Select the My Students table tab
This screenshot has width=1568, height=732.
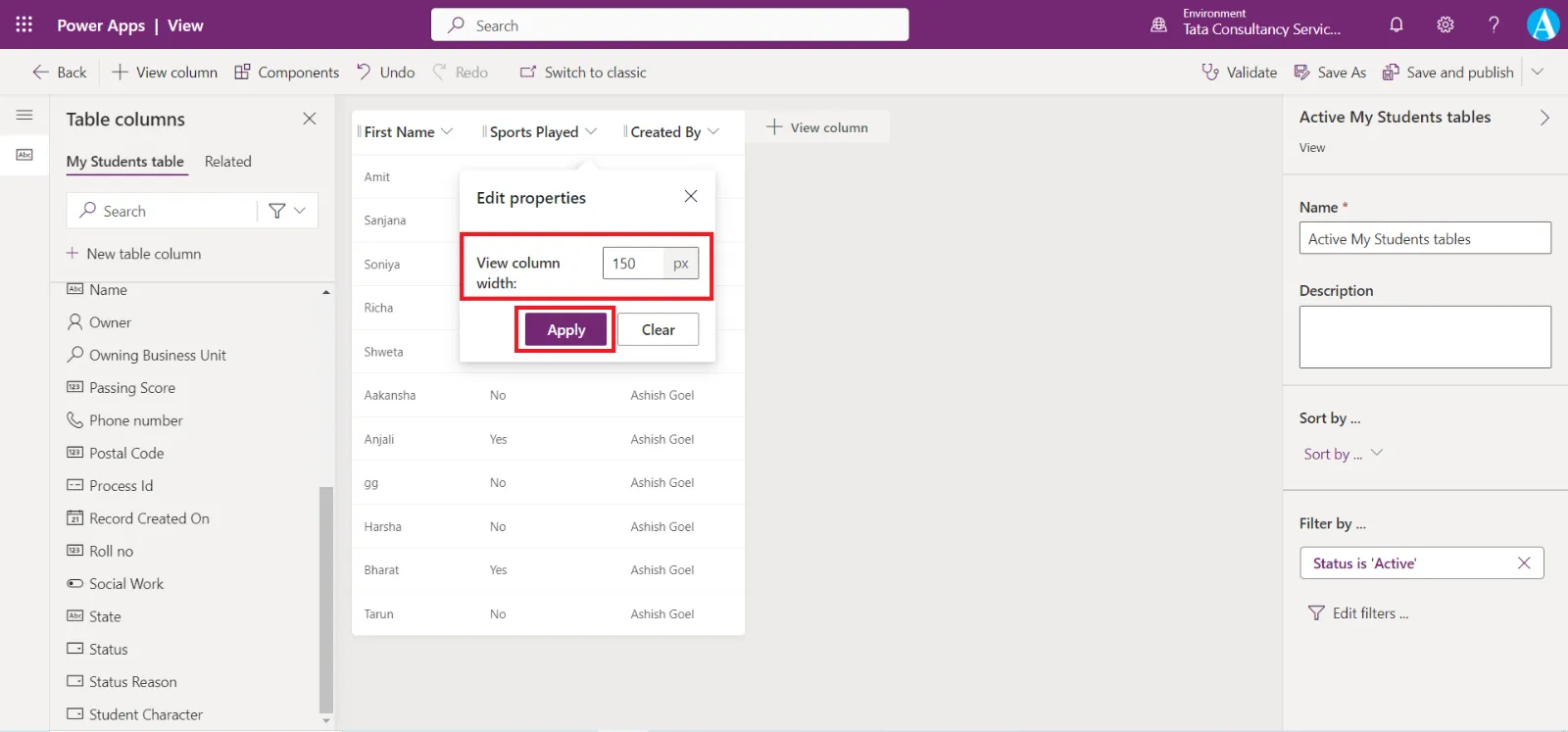124,162
